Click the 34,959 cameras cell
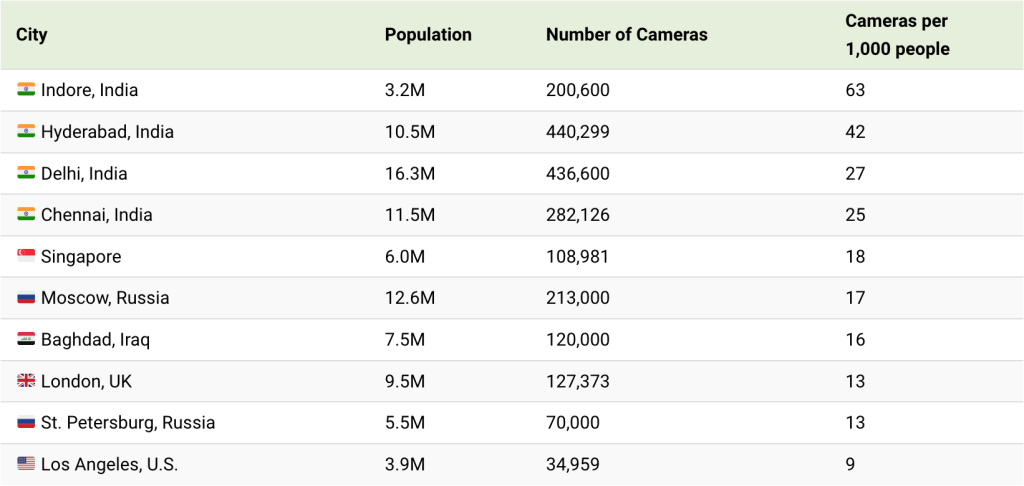This screenshot has width=1024, height=486. pos(573,464)
